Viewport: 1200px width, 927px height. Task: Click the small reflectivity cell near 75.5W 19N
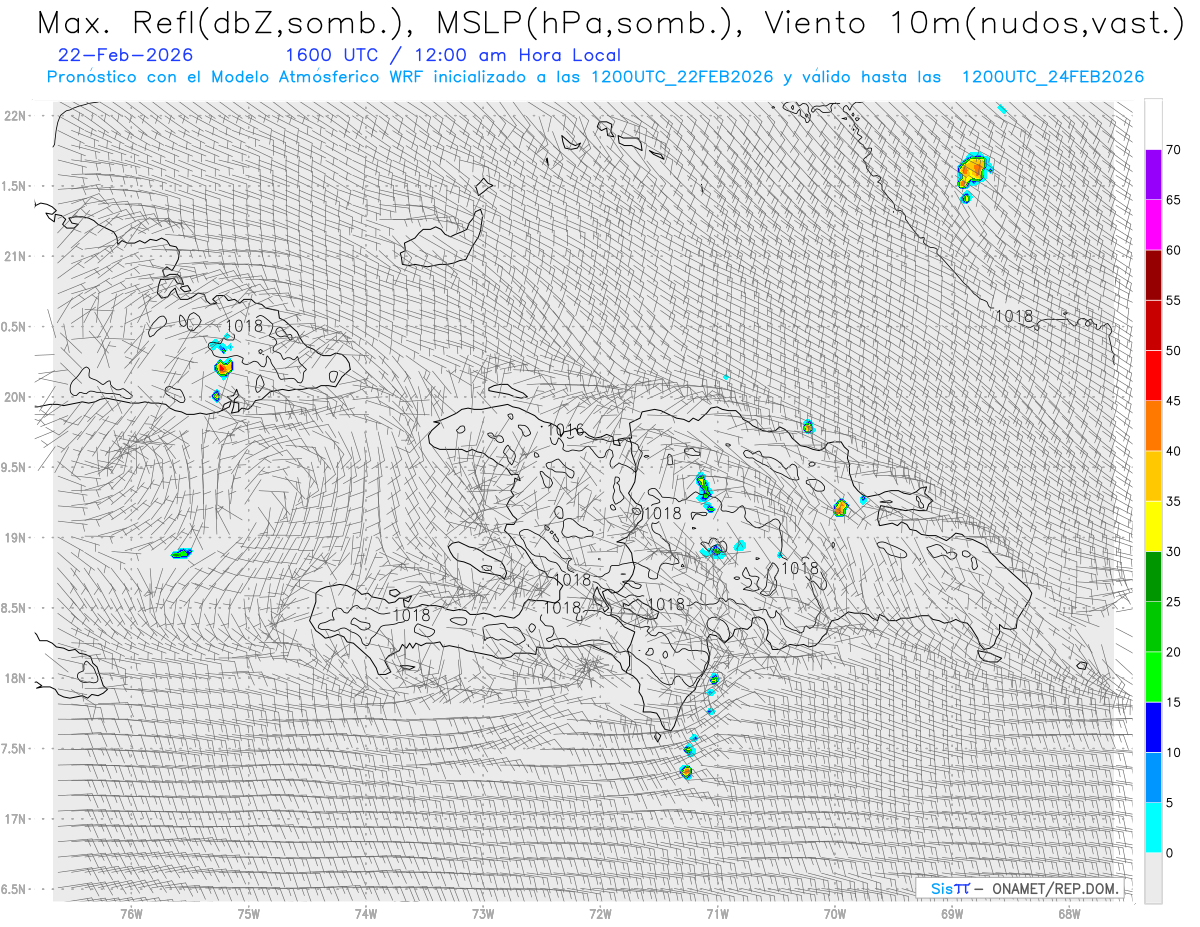tap(181, 553)
